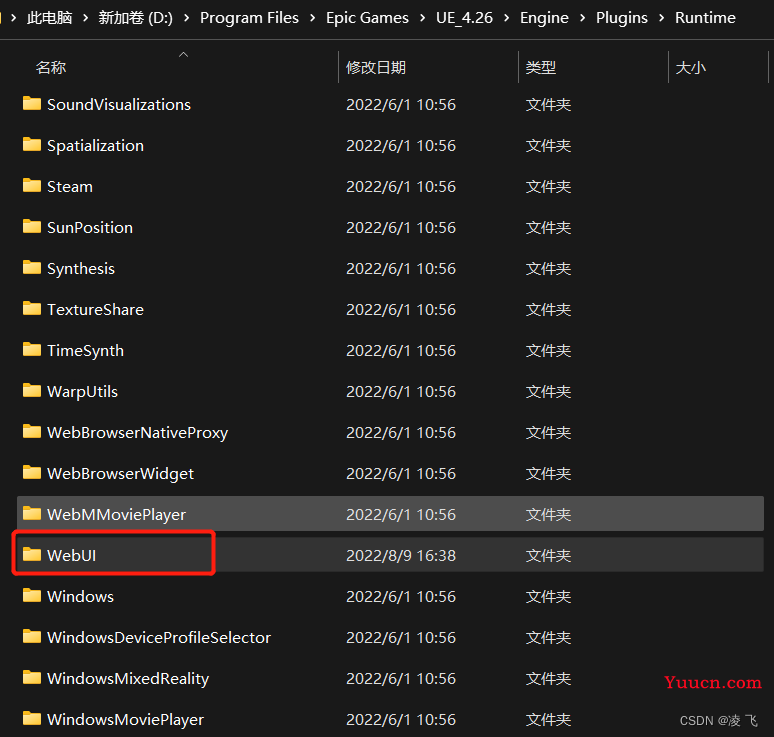Select the WindowsMoviePlayer folder name

125,719
